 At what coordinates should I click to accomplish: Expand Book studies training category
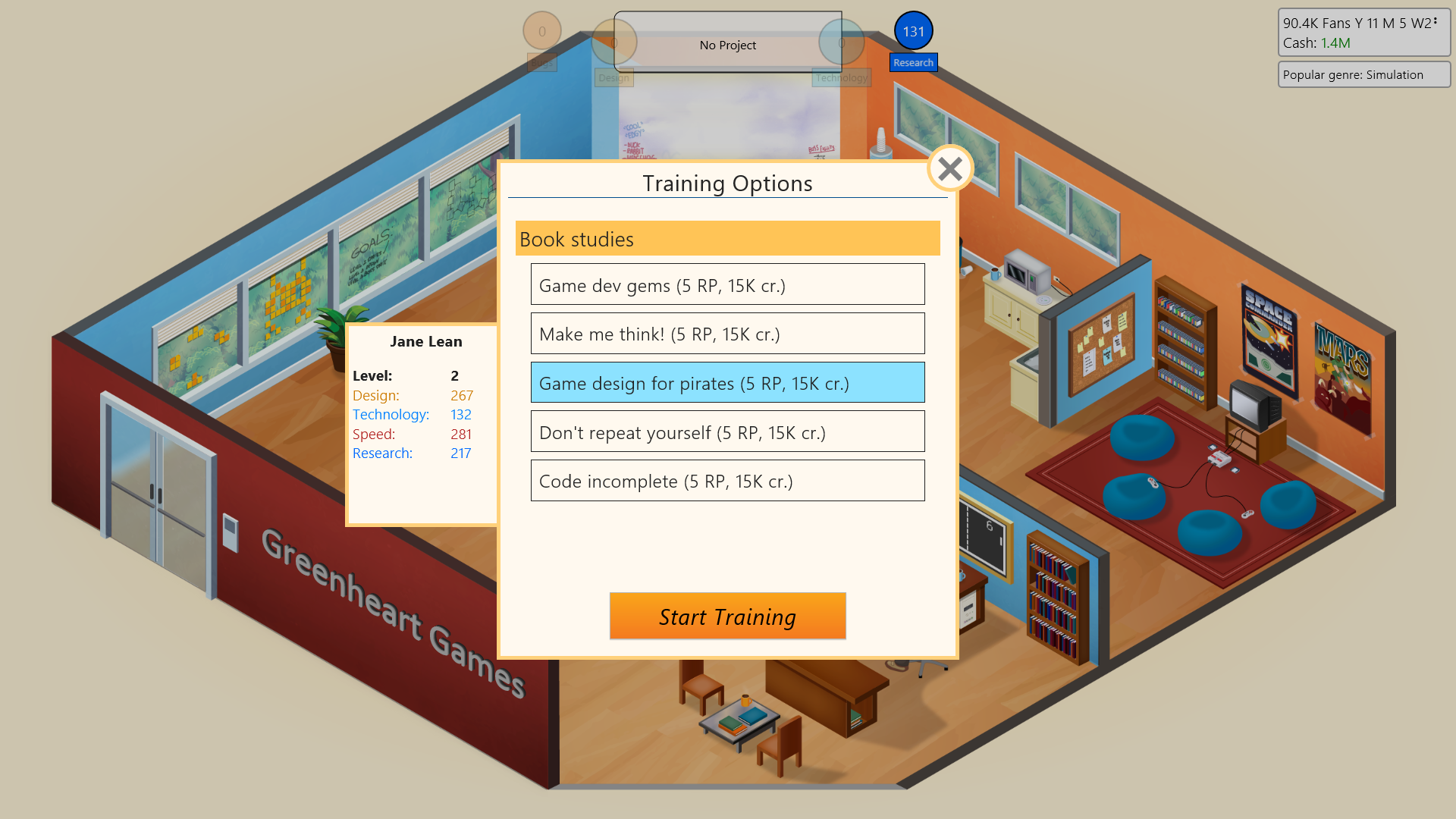(727, 238)
